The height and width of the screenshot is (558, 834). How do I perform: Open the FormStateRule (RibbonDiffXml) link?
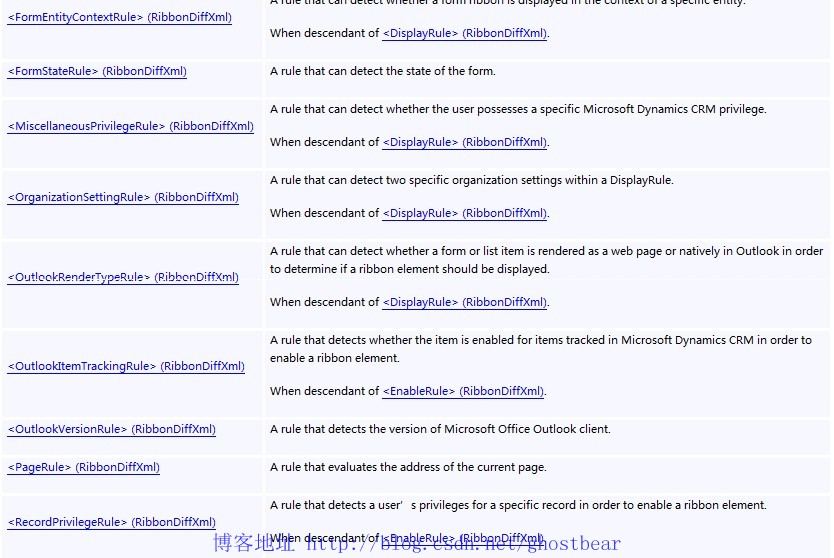(x=97, y=71)
